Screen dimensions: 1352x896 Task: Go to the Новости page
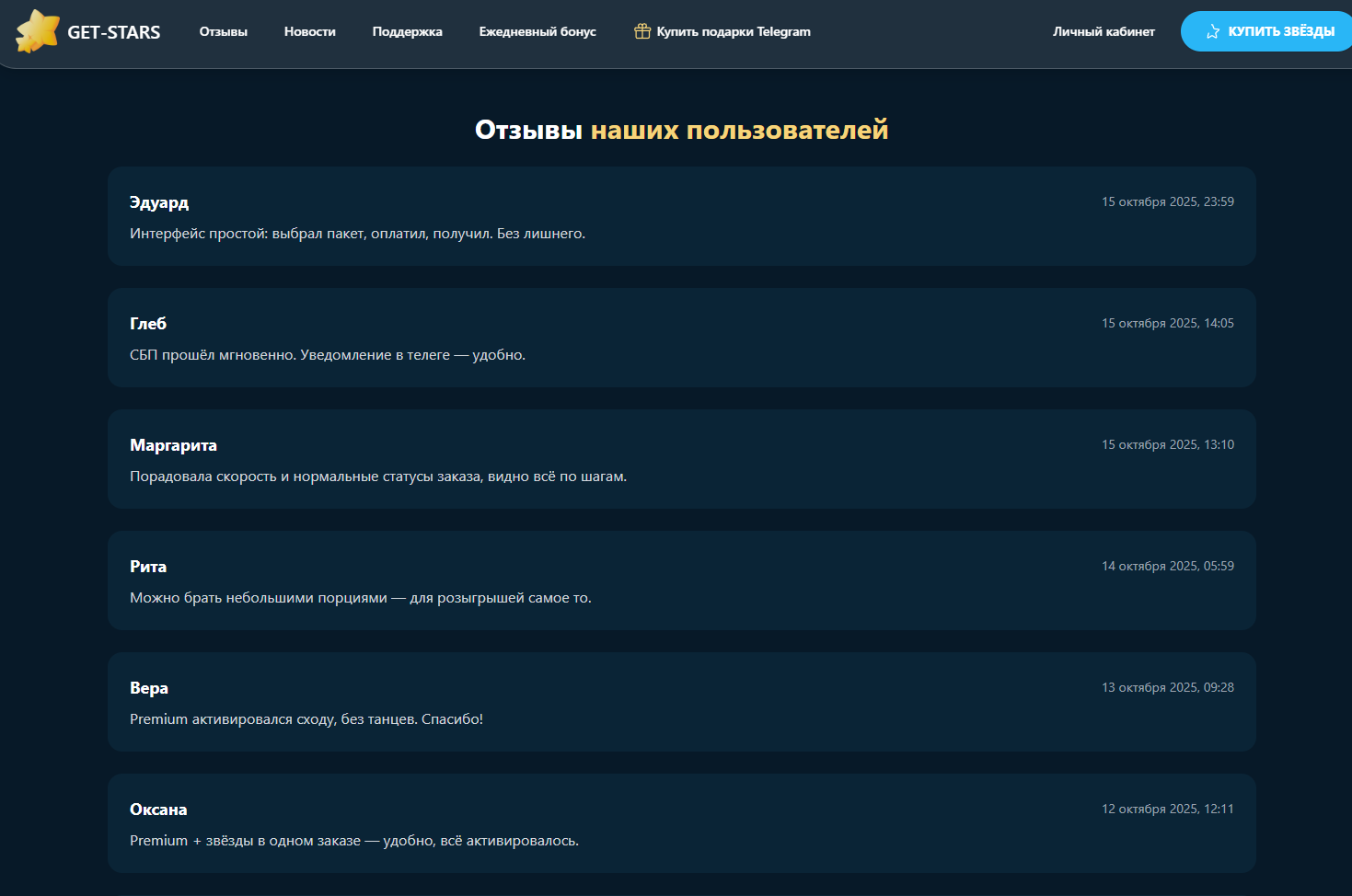310,31
